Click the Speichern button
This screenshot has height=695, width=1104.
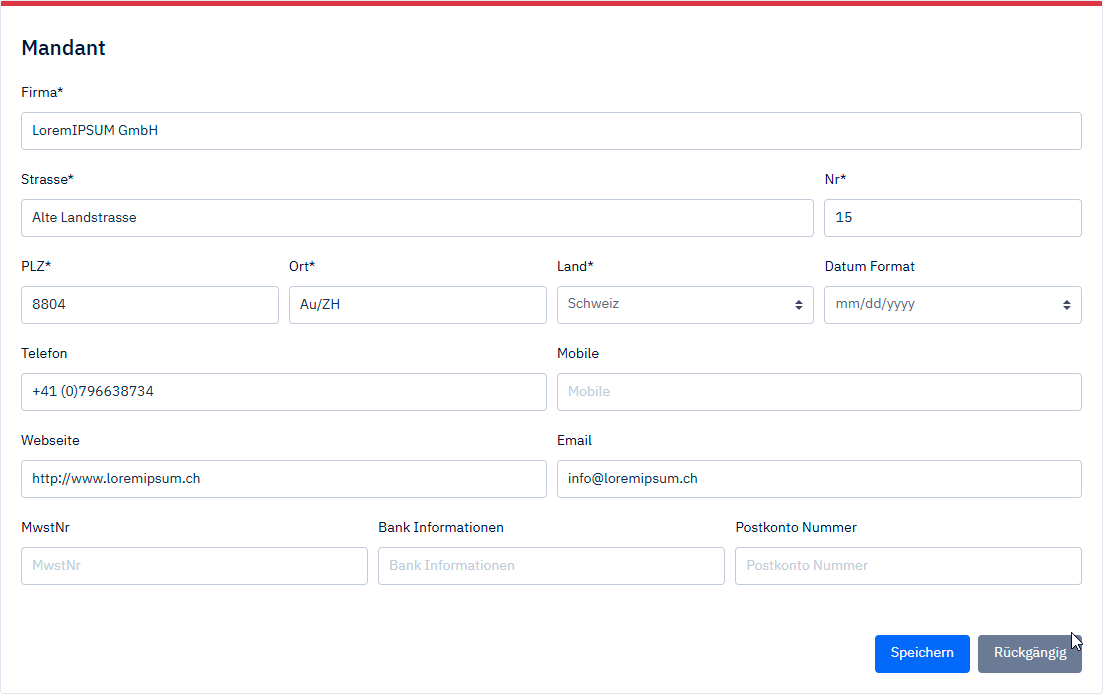coord(921,653)
